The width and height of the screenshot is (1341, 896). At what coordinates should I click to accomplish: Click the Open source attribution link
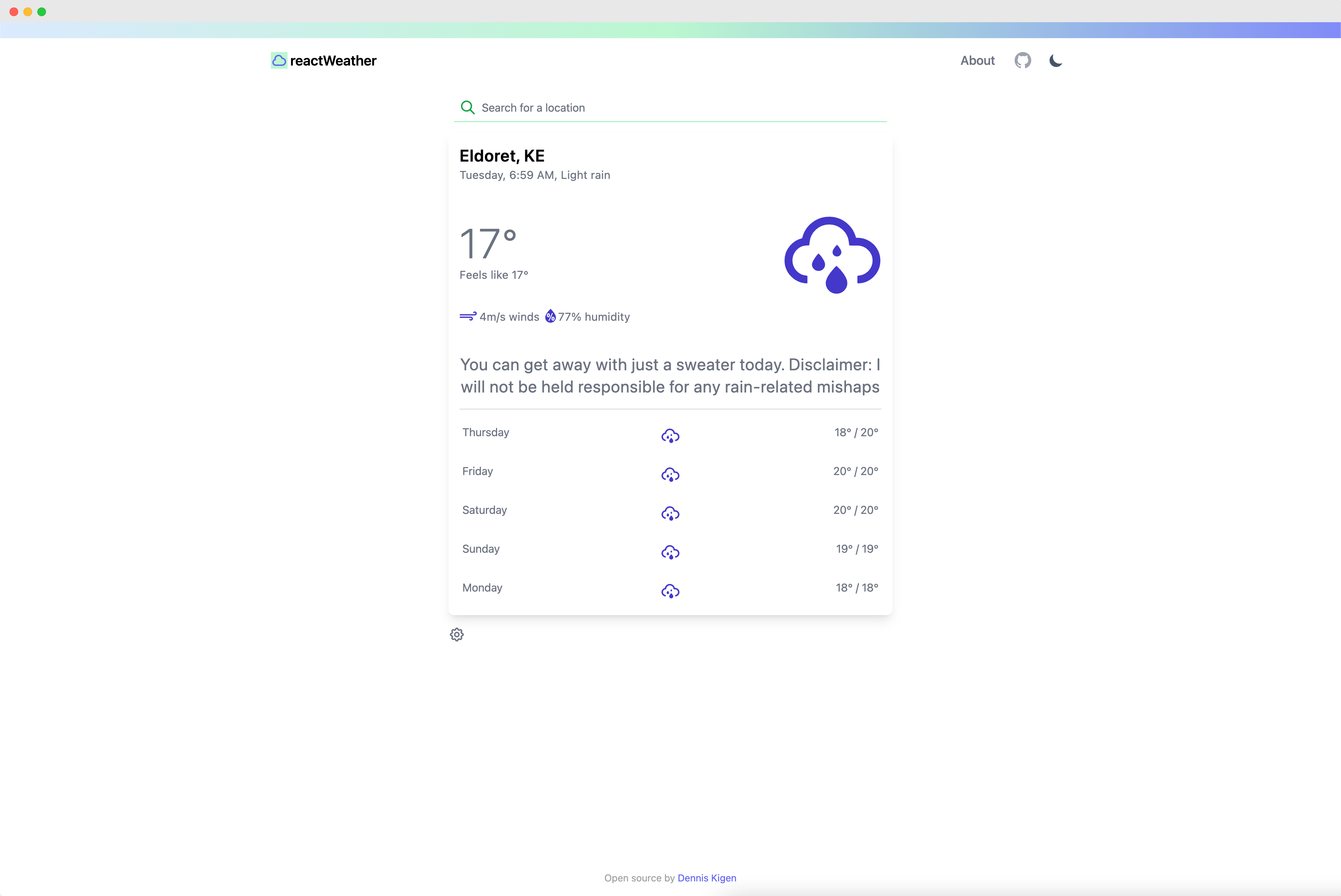[707, 877]
